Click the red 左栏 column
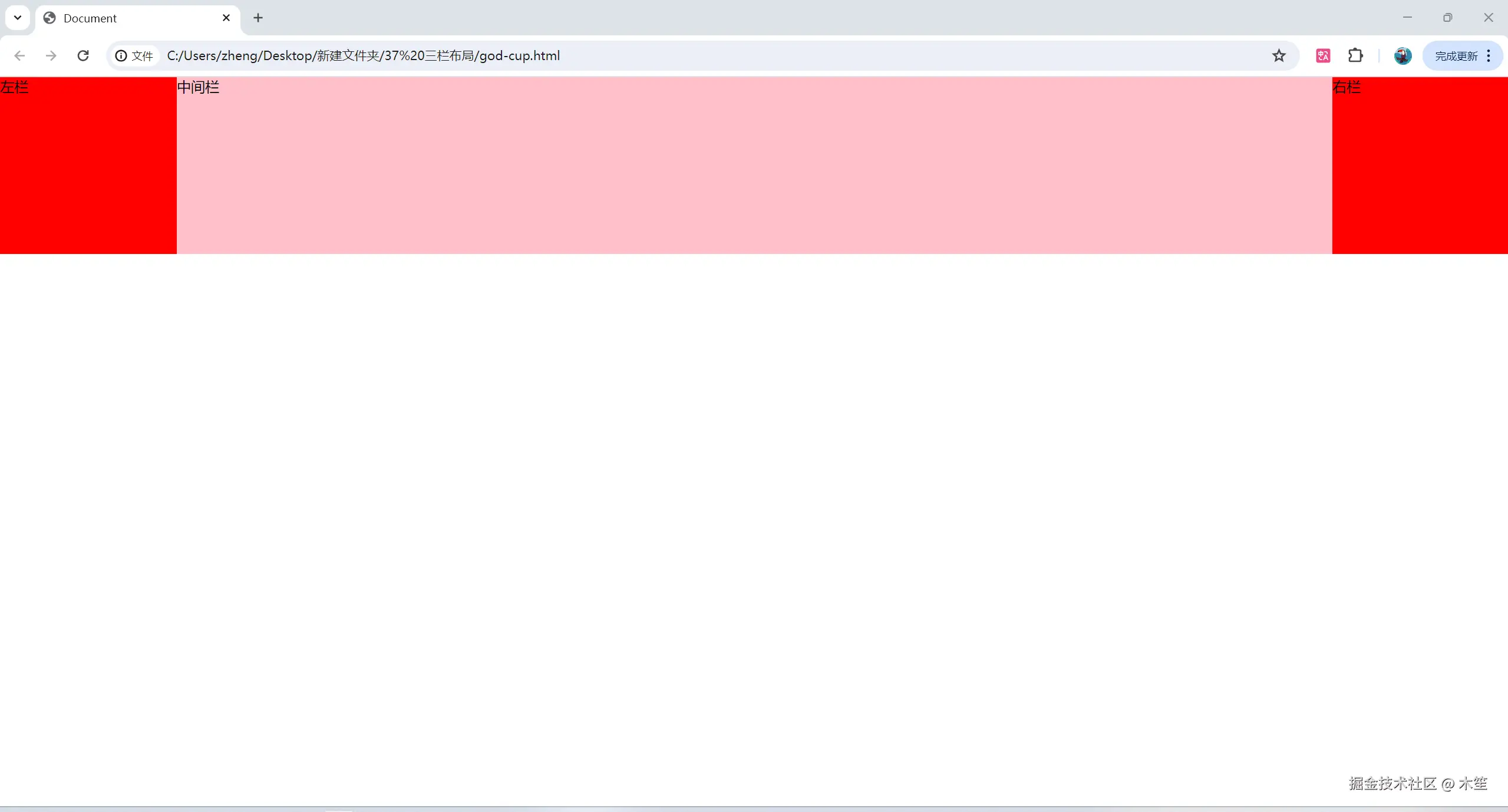 pos(88,165)
